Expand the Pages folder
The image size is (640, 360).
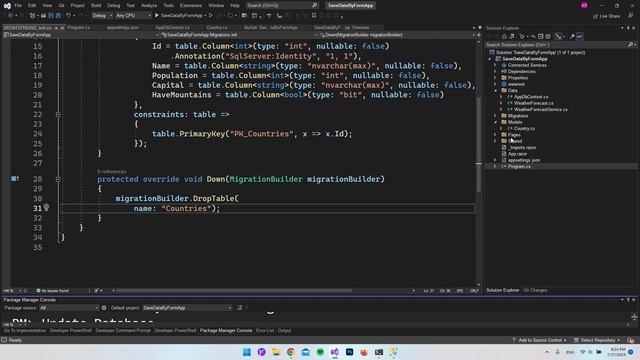pyautogui.click(x=496, y=135)
